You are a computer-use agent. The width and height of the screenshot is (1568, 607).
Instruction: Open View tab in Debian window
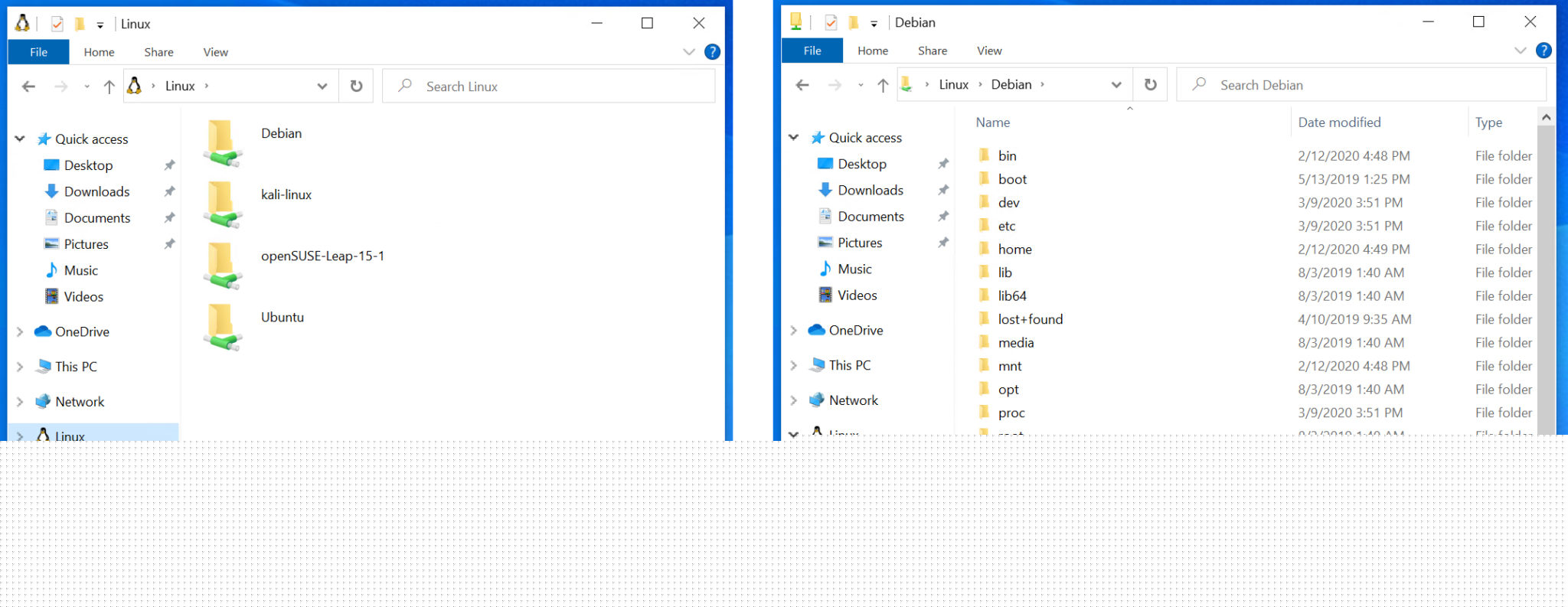click(989, 51)
